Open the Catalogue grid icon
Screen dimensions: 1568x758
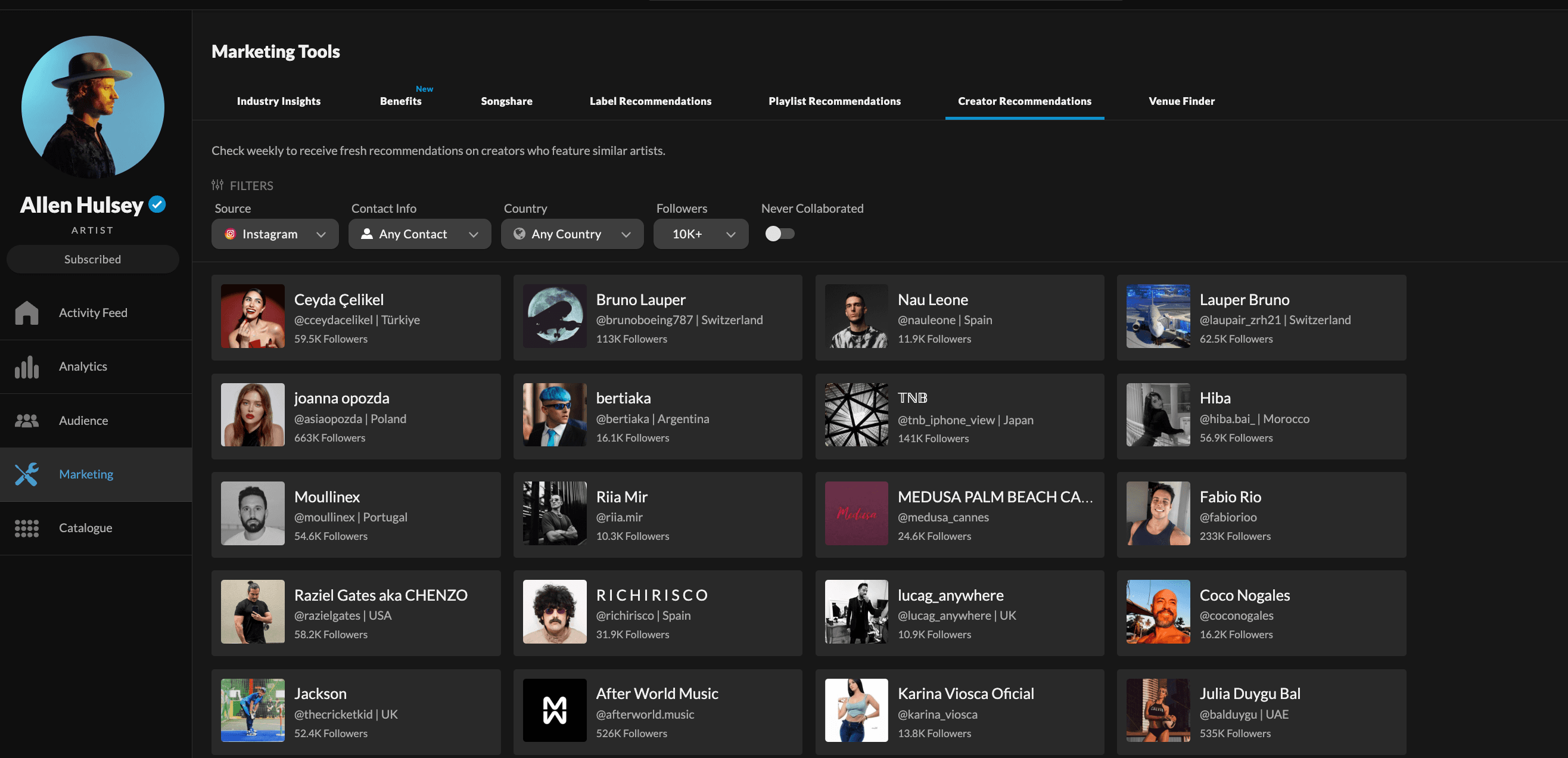tap(27, 527)
